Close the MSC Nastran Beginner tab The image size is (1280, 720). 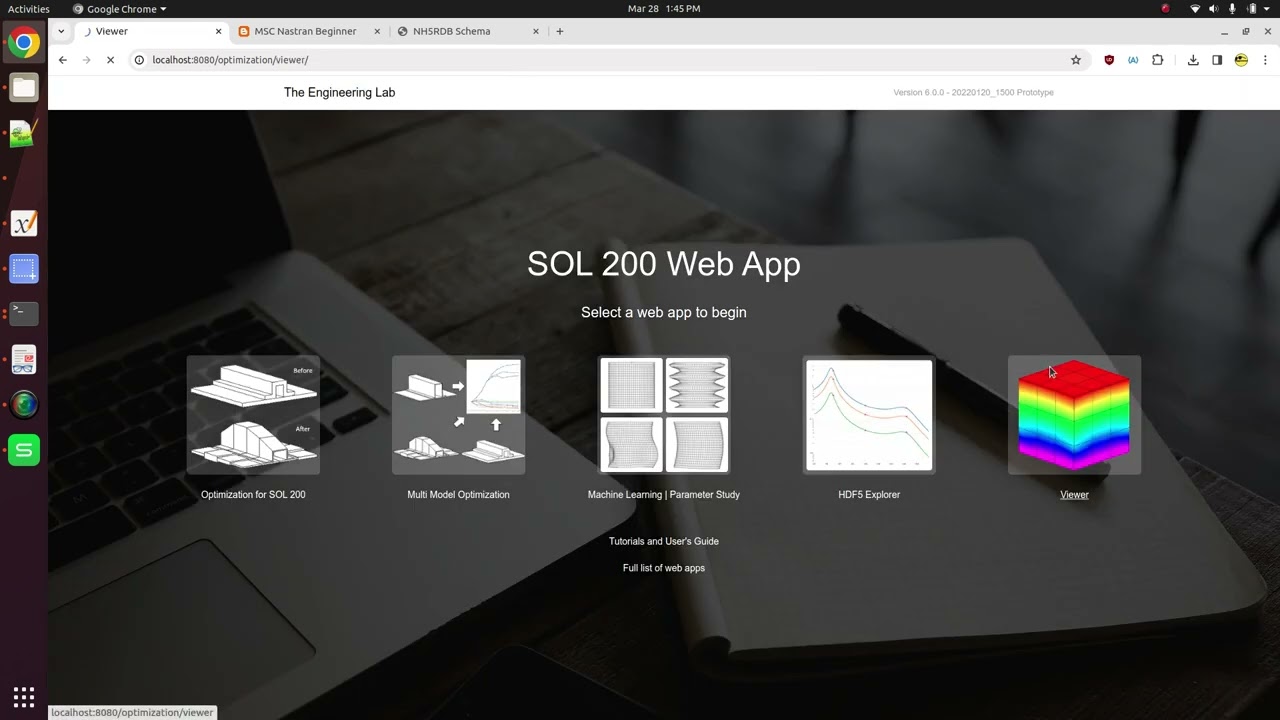(x=377, y=31)
